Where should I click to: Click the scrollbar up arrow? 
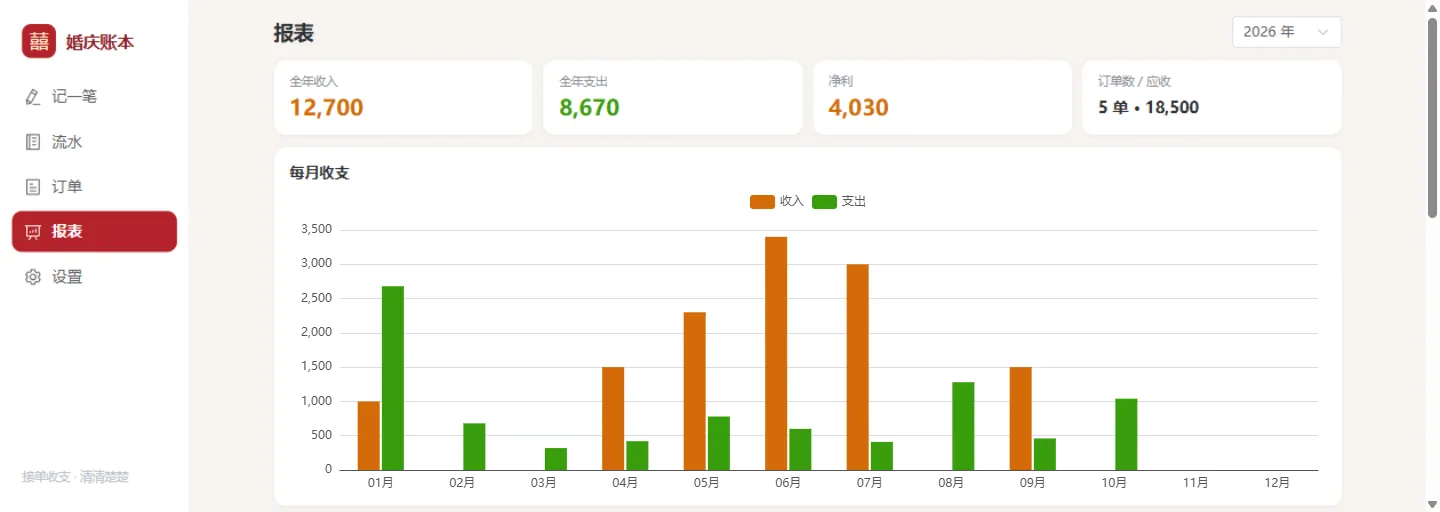point(1432,8)
